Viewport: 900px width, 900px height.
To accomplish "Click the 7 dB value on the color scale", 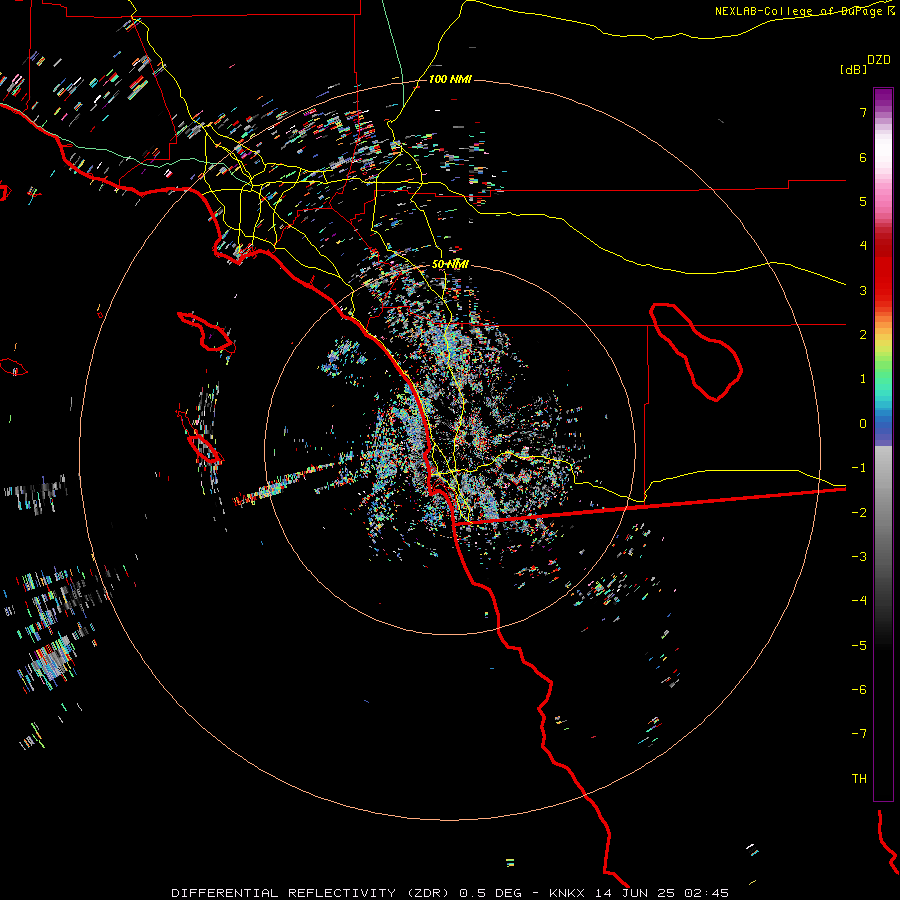I will click(863, 112).
